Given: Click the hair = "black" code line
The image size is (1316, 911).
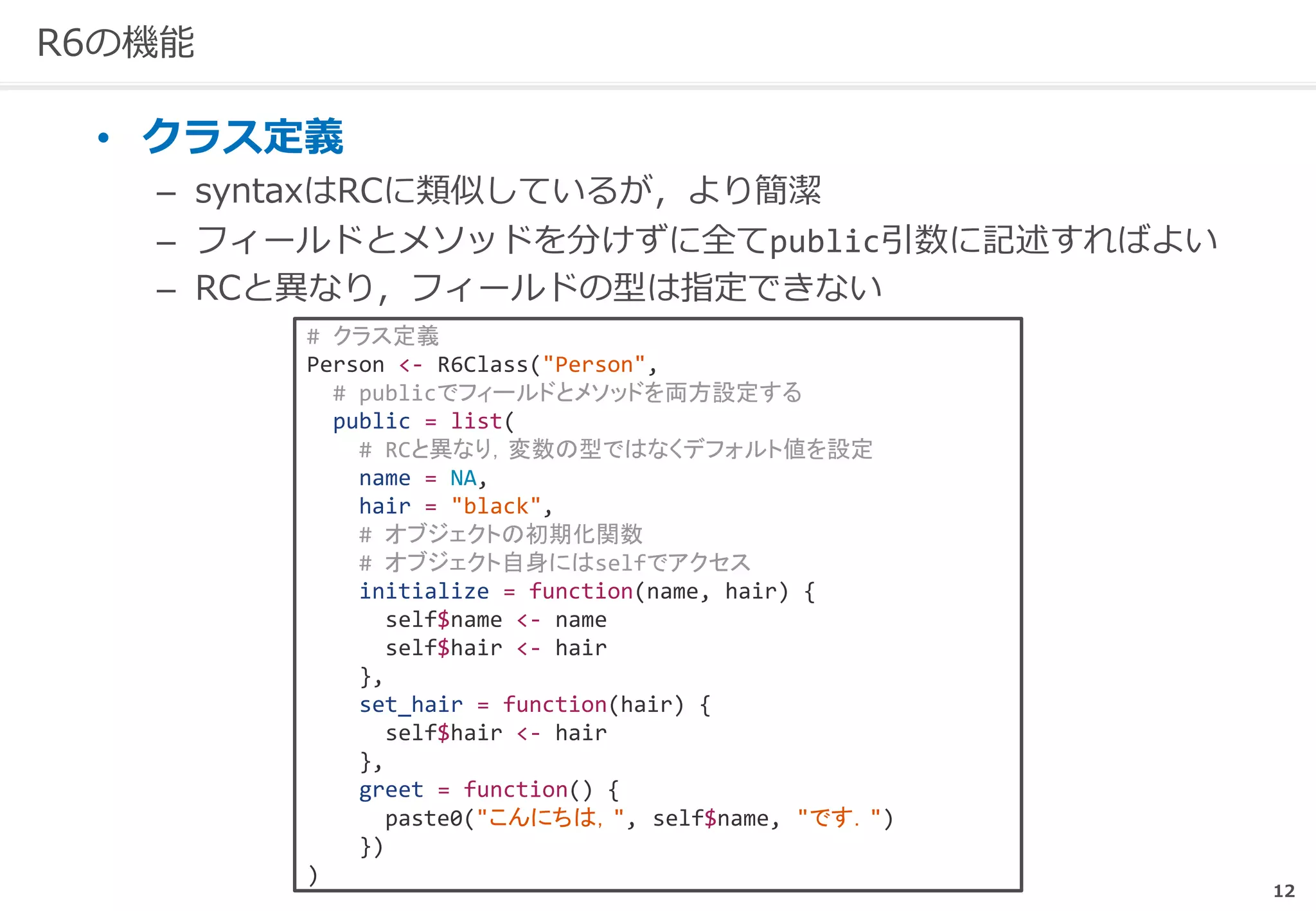Looking at the screenshot, I should [x=455, y=506].
